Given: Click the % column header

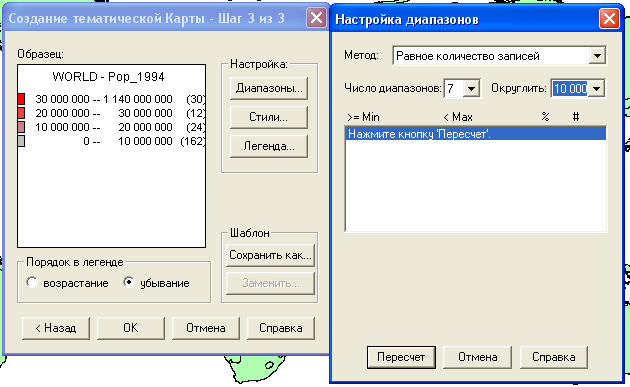Looking at the screenshot, I should tap(545, 117).
